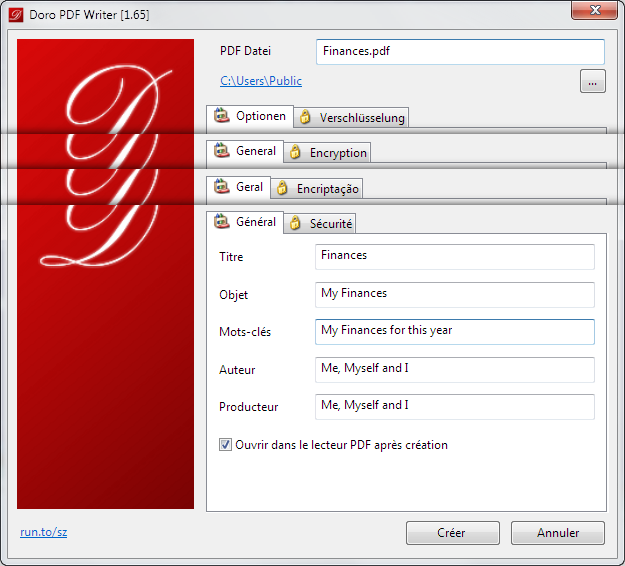625x566 pixels.
Task: Click the PDF Datei label
Action: 245,51
